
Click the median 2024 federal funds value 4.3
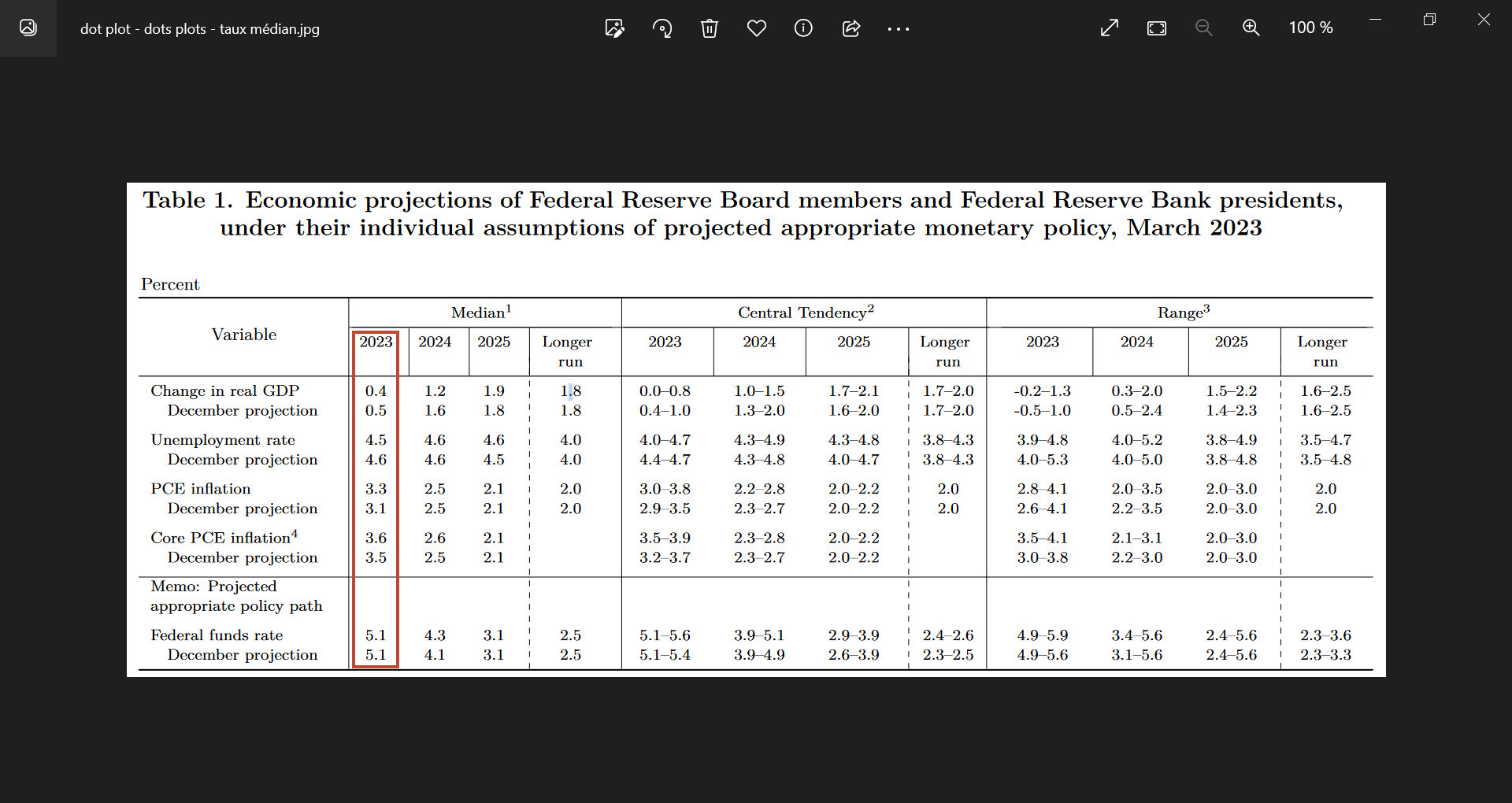435,635
